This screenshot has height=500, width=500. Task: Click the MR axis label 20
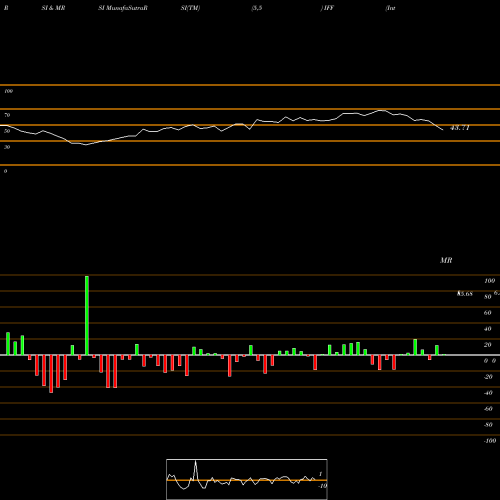click(488, 345)
